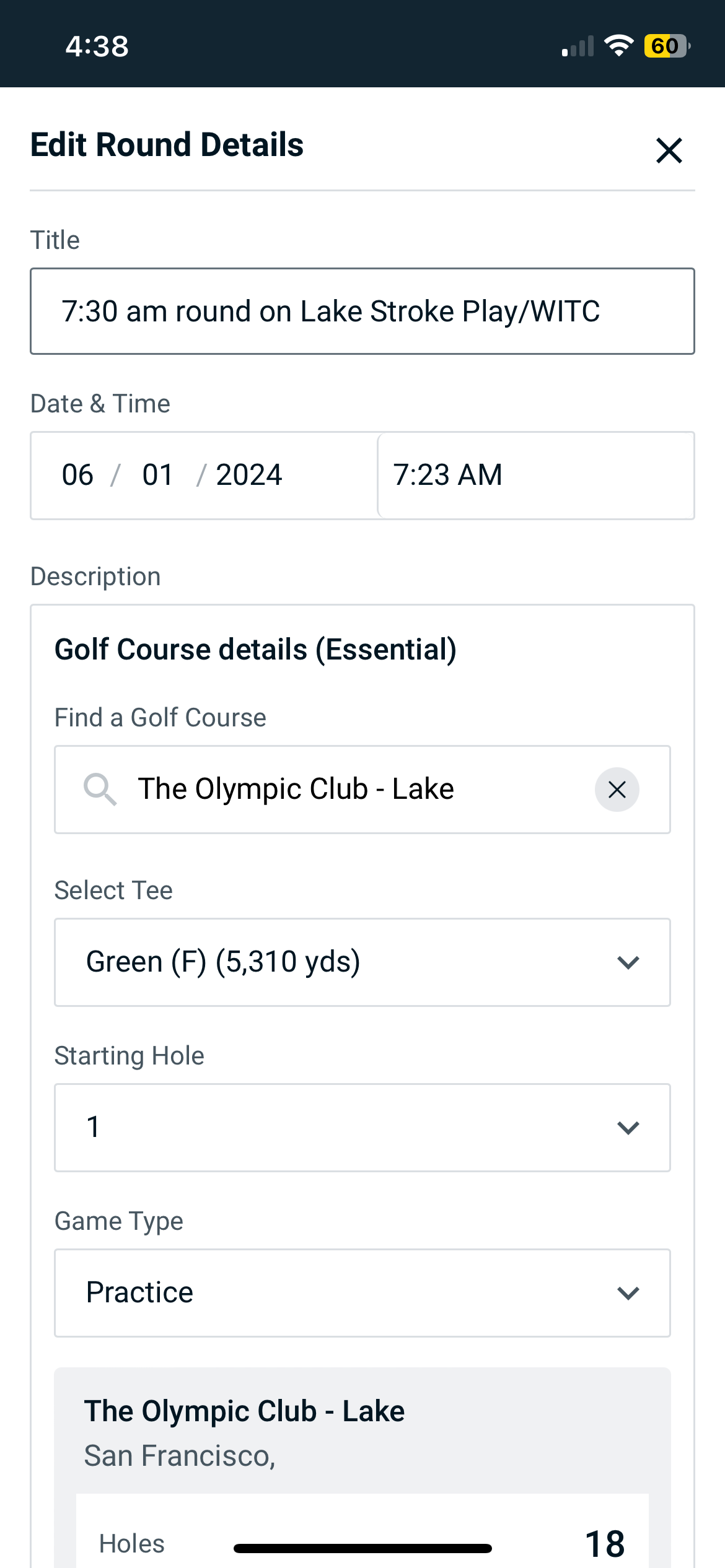Tap the status bar clock 4:38
Image resolution: width=725 pixels, height=1568 pixels.
pos(97,46)
